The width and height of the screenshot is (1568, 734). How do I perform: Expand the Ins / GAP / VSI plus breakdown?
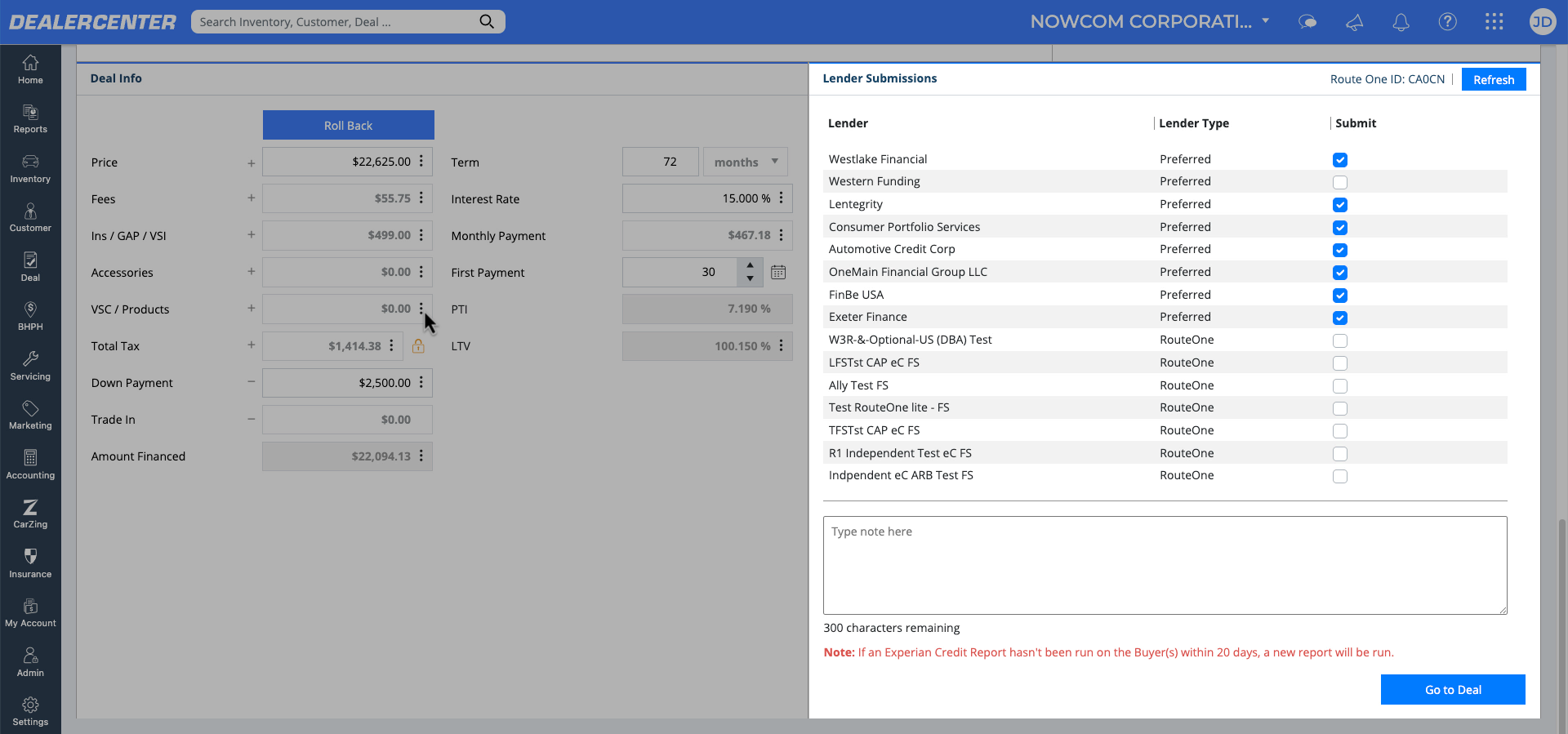tap(252, 235)
